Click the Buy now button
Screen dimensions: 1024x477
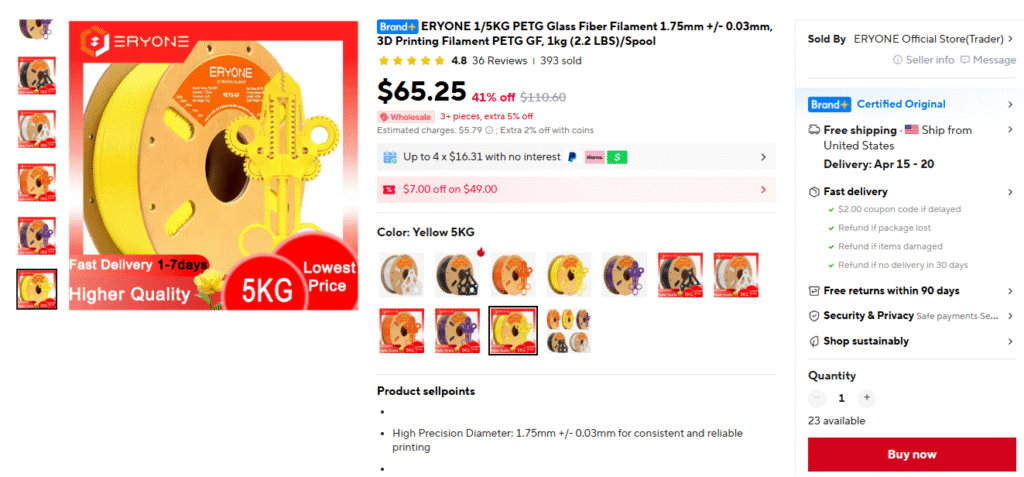coord(912,455)
